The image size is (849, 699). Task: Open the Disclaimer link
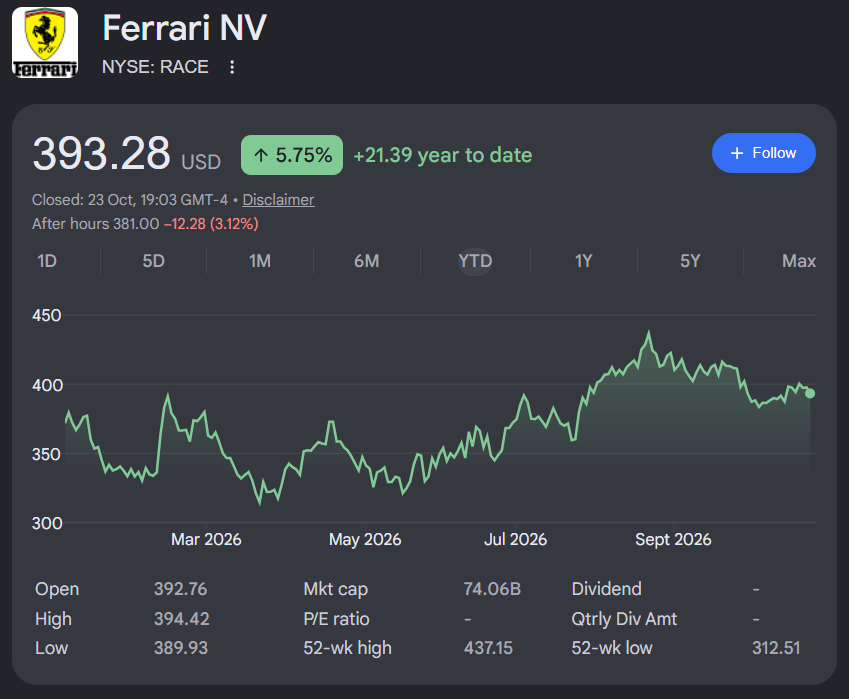click(x=278, y=200)
